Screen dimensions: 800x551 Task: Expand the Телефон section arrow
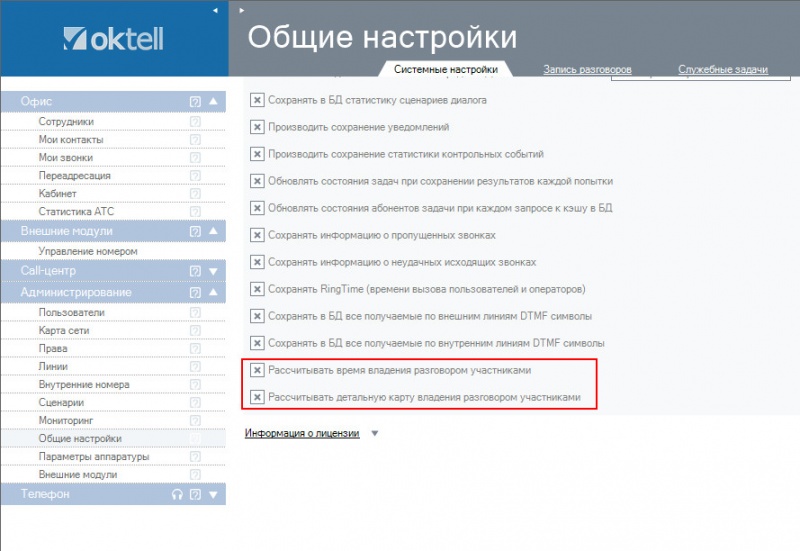click(x=213, y=494)
